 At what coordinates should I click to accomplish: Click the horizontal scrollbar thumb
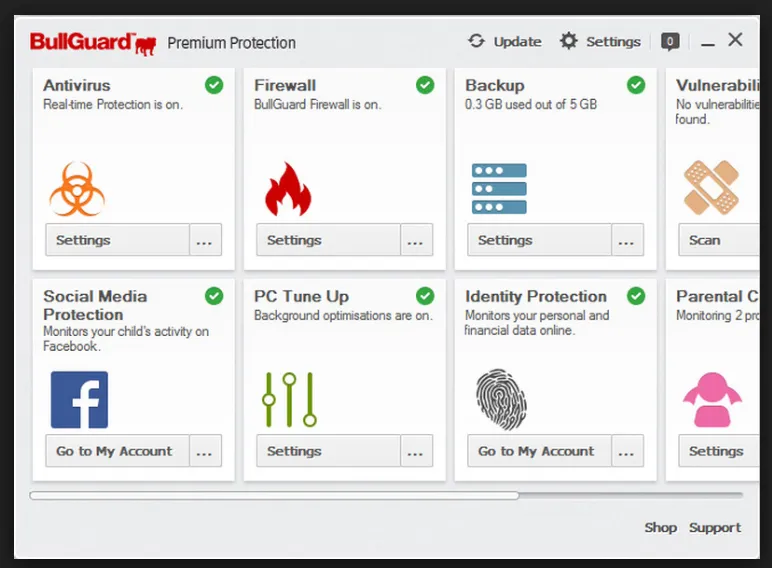coord(274,495)
